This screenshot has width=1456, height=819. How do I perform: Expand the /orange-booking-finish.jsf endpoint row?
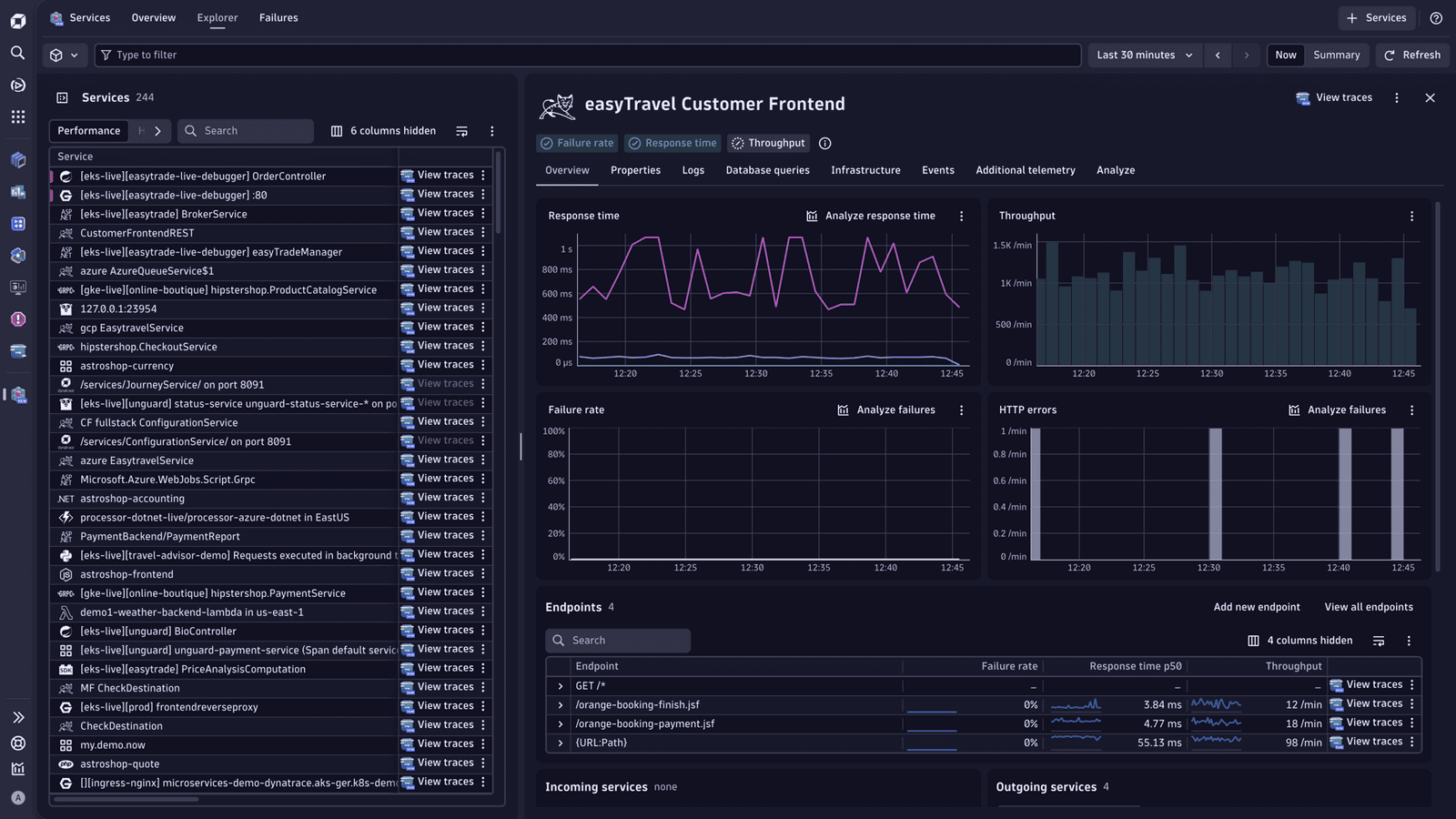(561, 705)
